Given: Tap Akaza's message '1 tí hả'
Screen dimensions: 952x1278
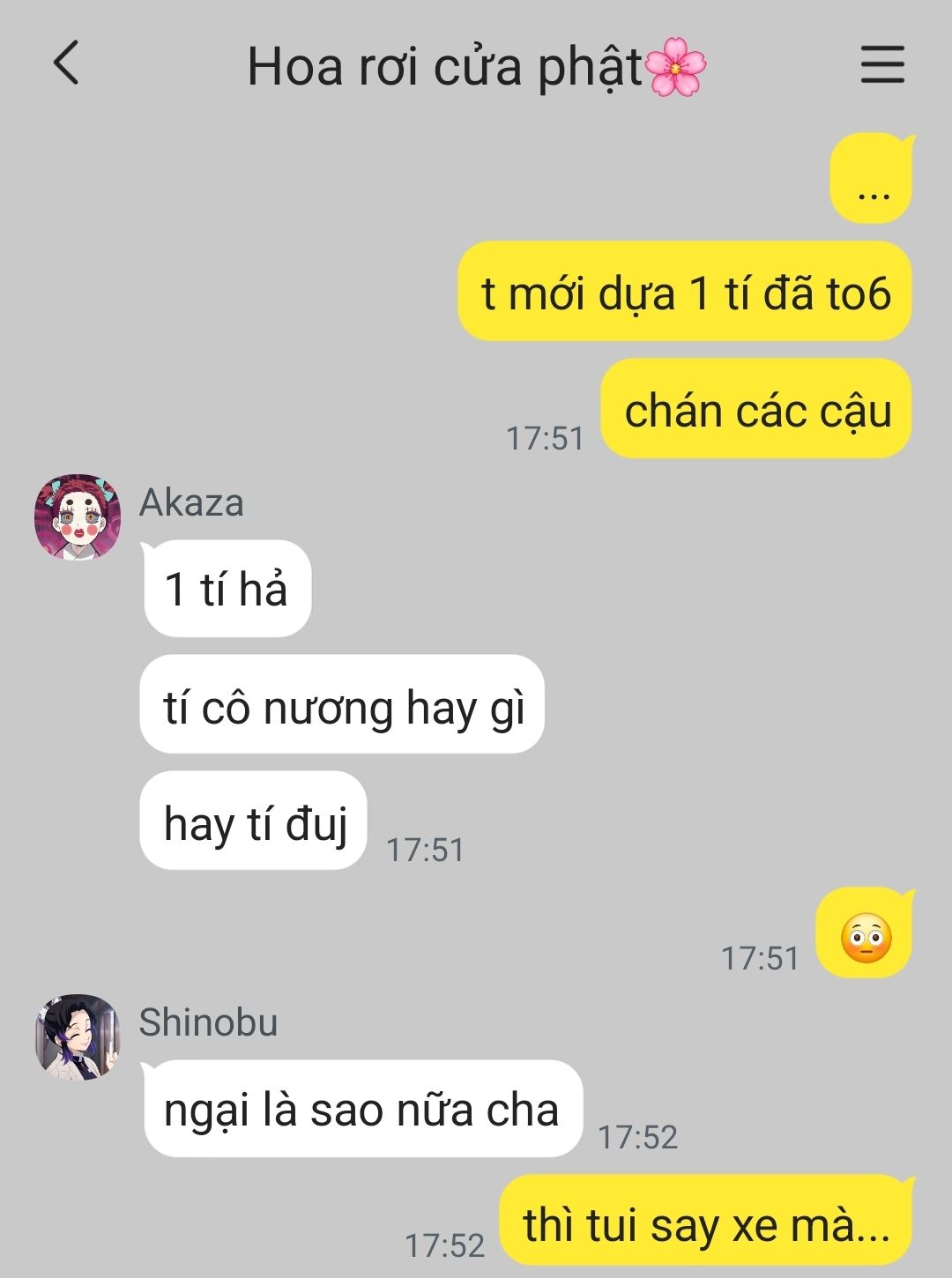Looking at the screenshot, I should tap(227, 588).
